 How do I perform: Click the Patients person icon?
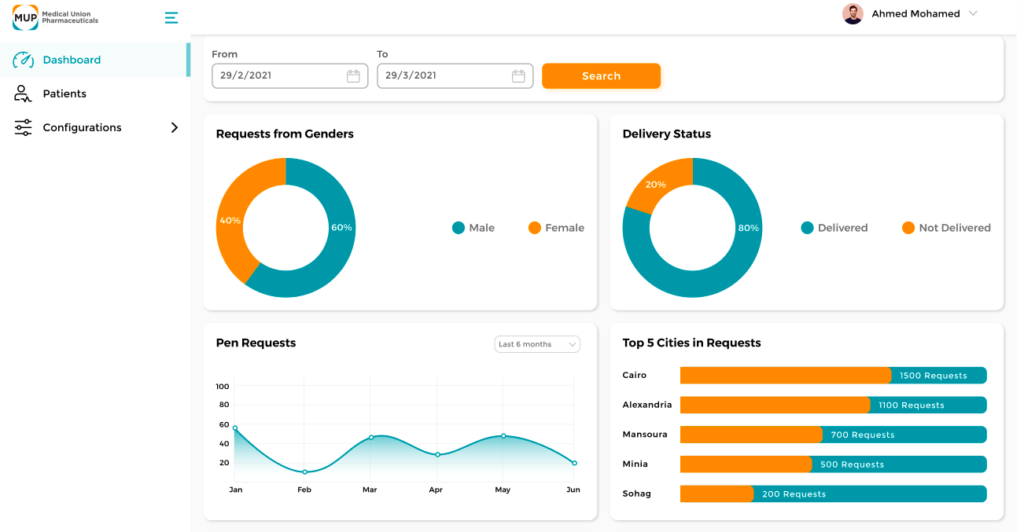click(23, 94)
